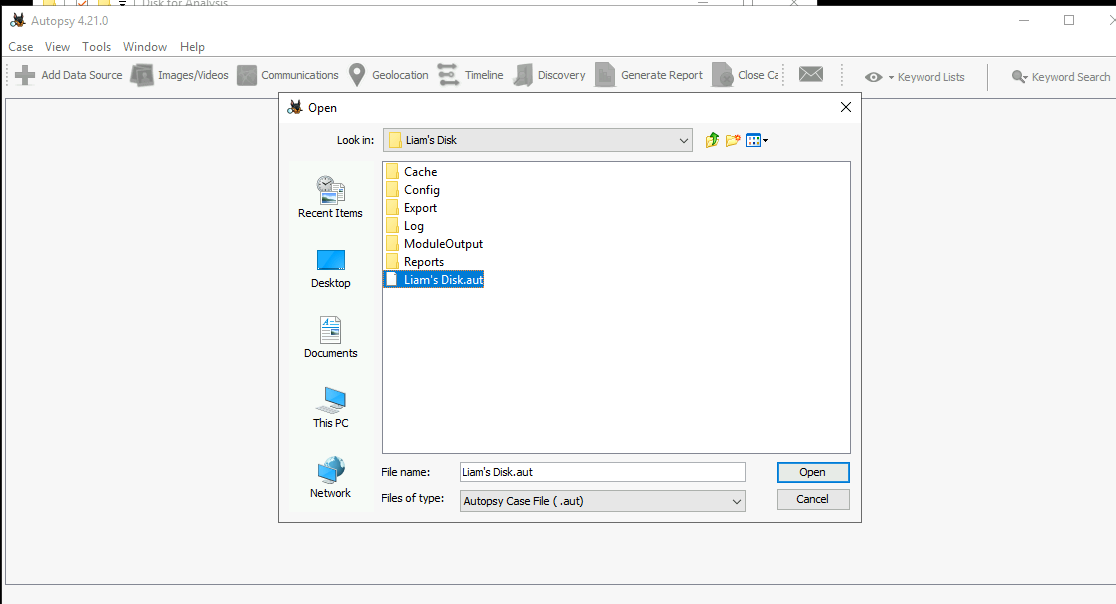Go to Network shortcut in dialog

[330, 477]
